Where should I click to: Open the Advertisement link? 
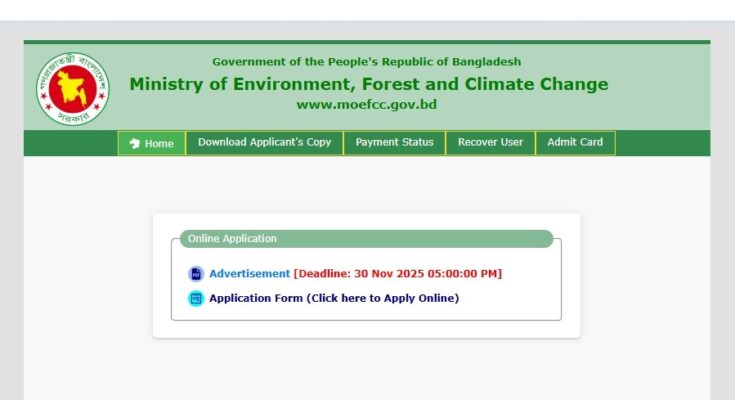pyautogui.click(x=249, y=274)
